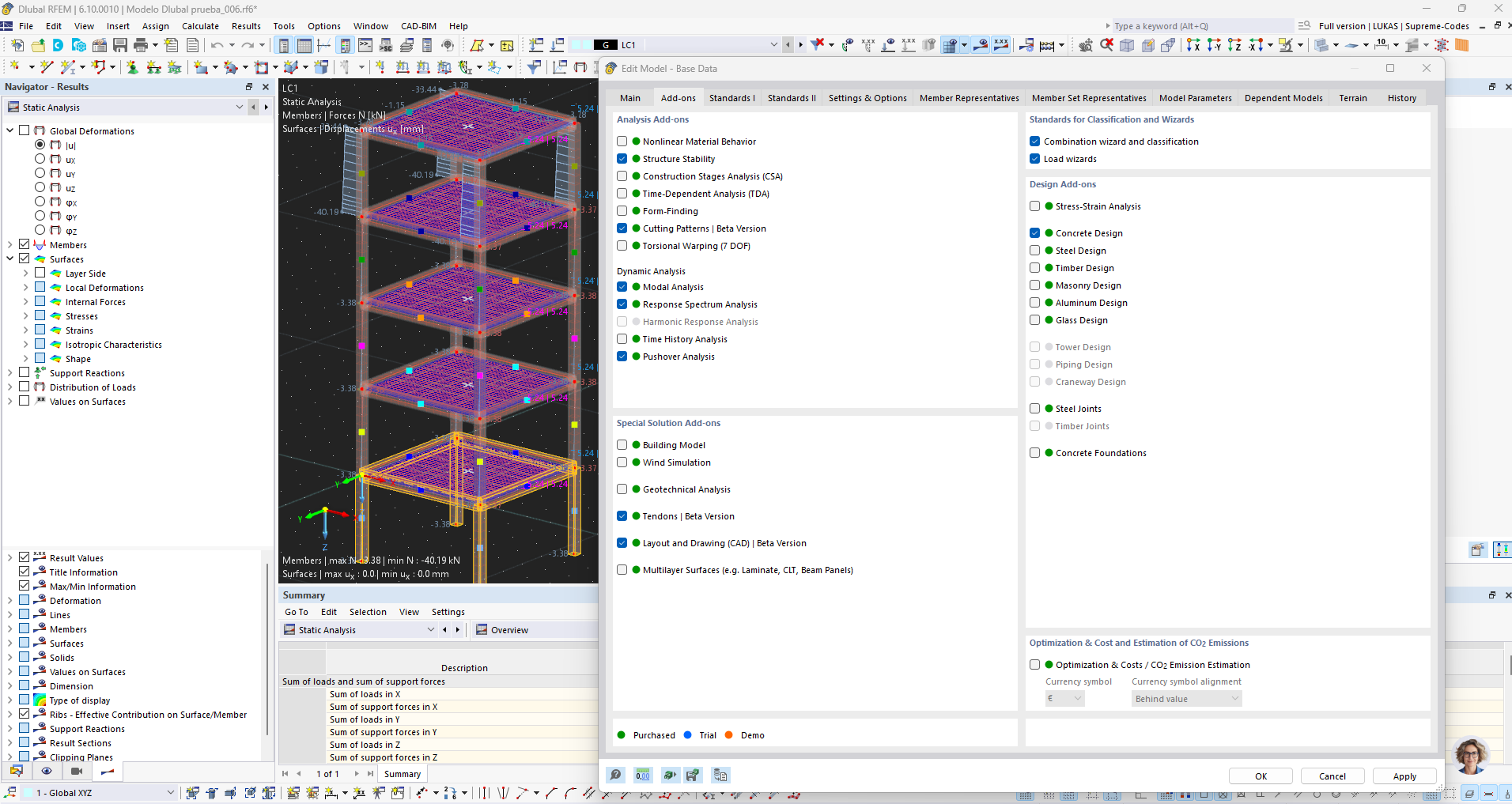This screenshot has width=1512, height=804.
Task: Click the copy settings icon in dialog footer
Action: (720, 776)
